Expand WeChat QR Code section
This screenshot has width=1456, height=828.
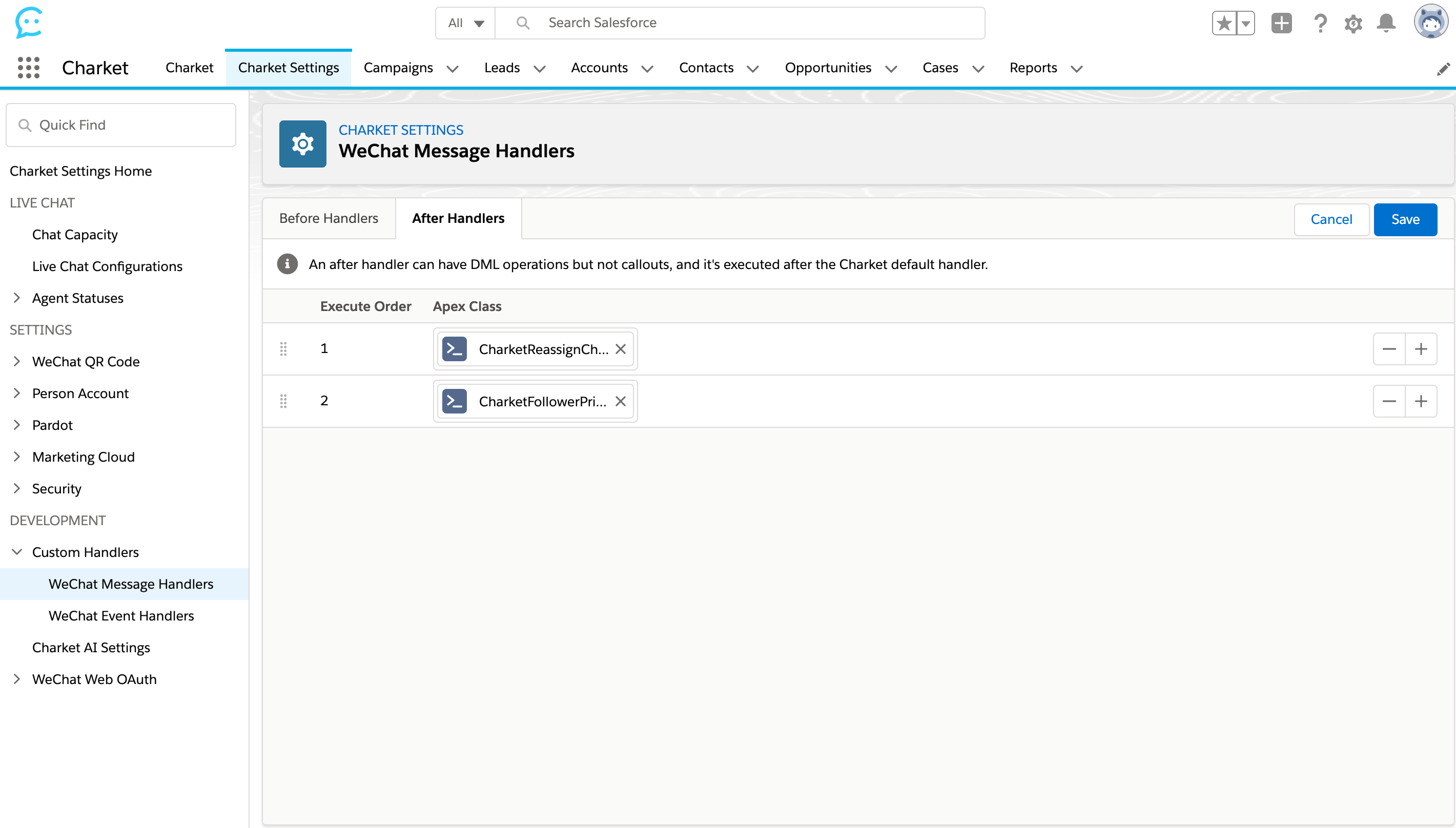point(17,361)
